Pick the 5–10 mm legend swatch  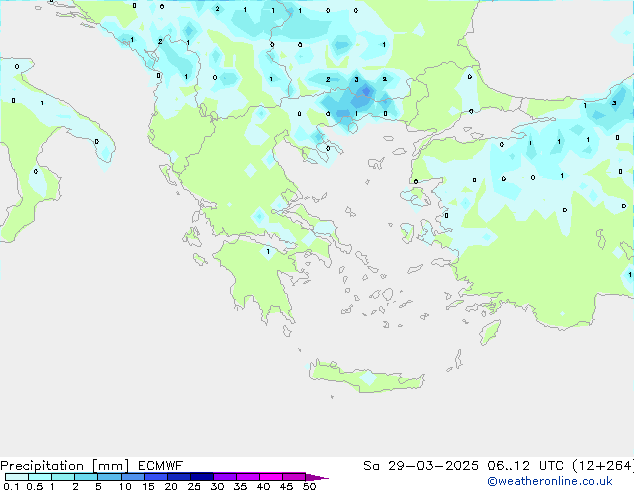[109, 477]
